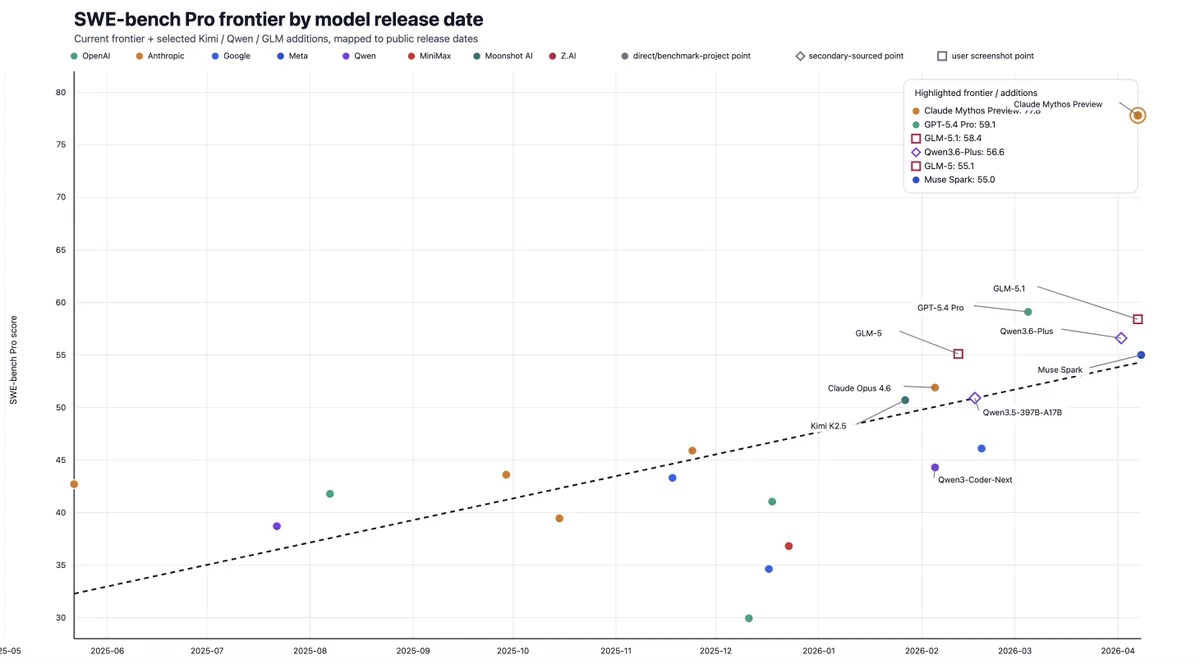Click the Qwen3.6-Plus diamond marker on the chart
The image size is (1200, 664).
click(1121, 339)
